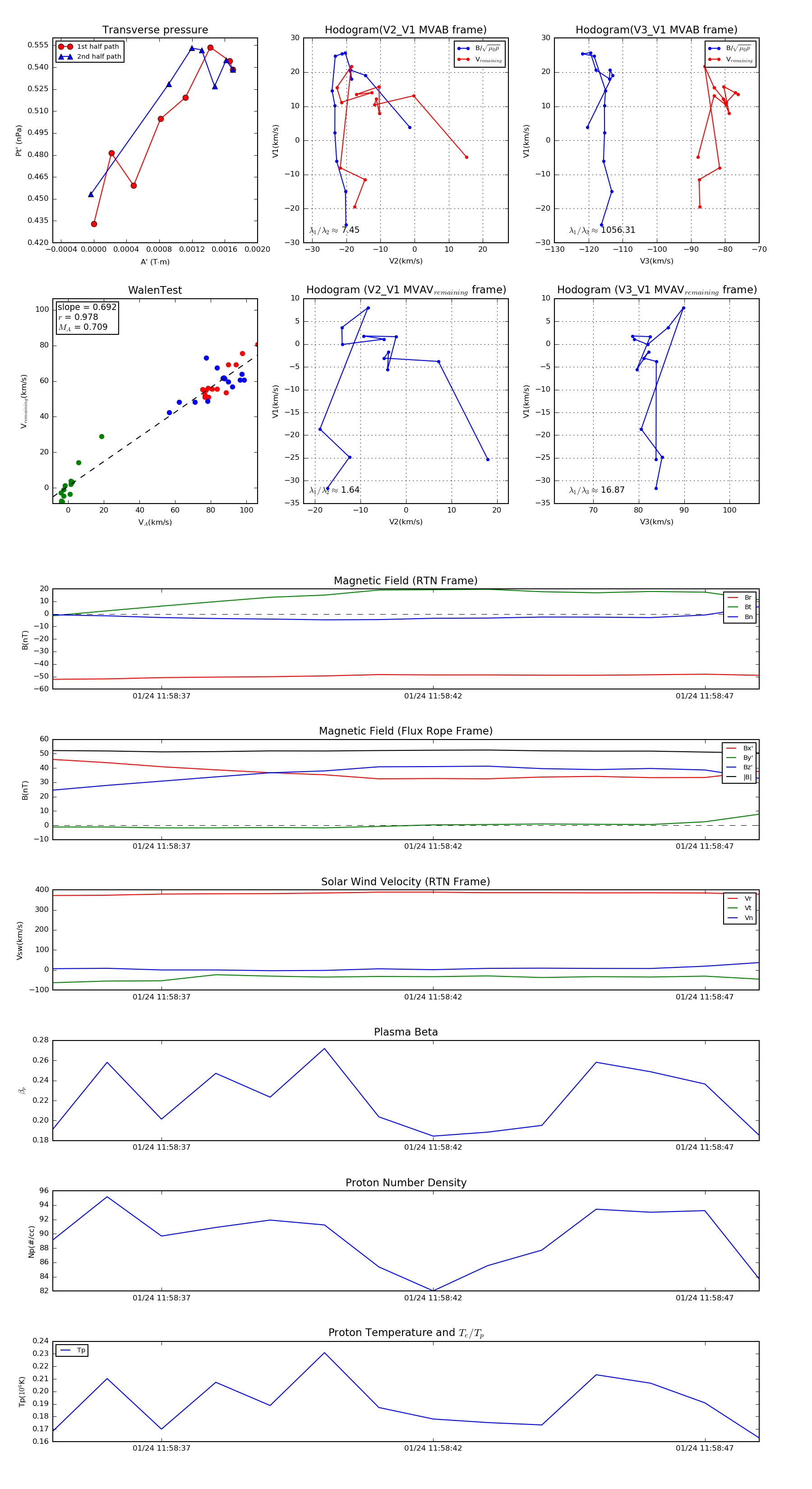Click the 'Vsw(km/s)' y-axis label
The image size is (812, 1489).
point(20,940)
